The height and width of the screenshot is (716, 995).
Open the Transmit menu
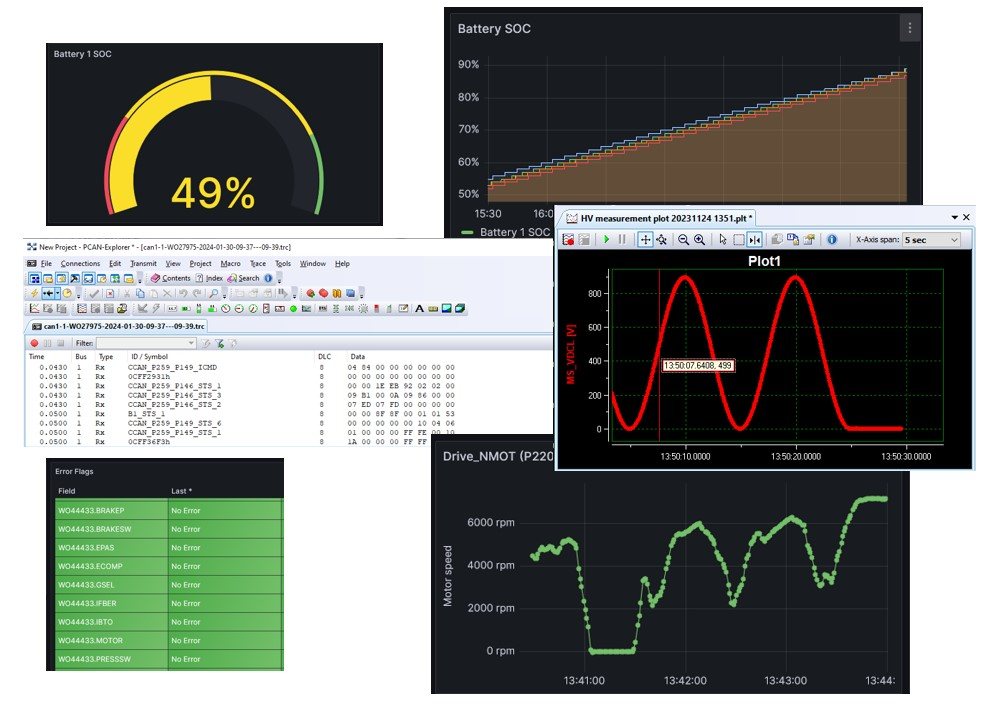tap(143, 263)
